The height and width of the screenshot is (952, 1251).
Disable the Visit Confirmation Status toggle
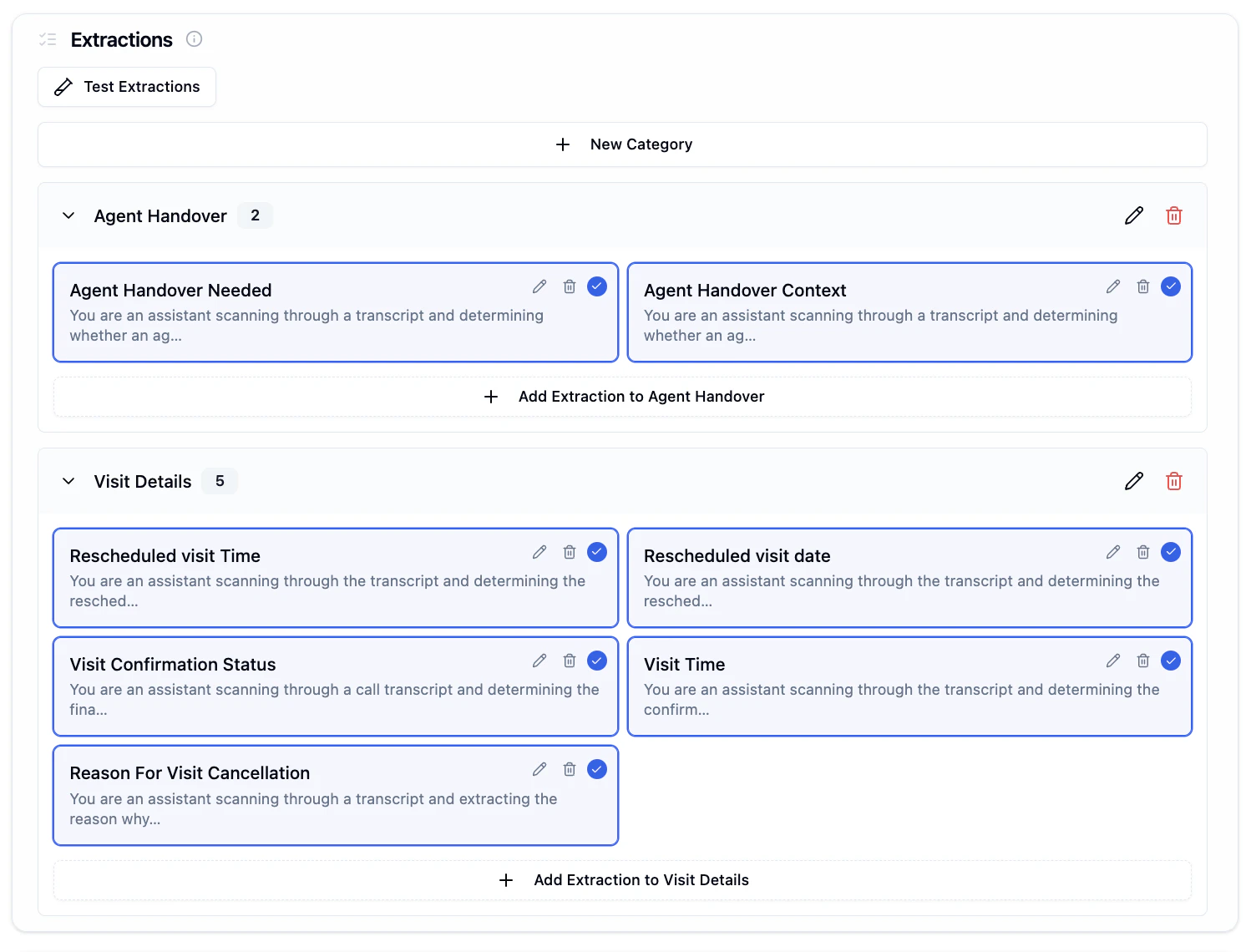coord(597,661)
